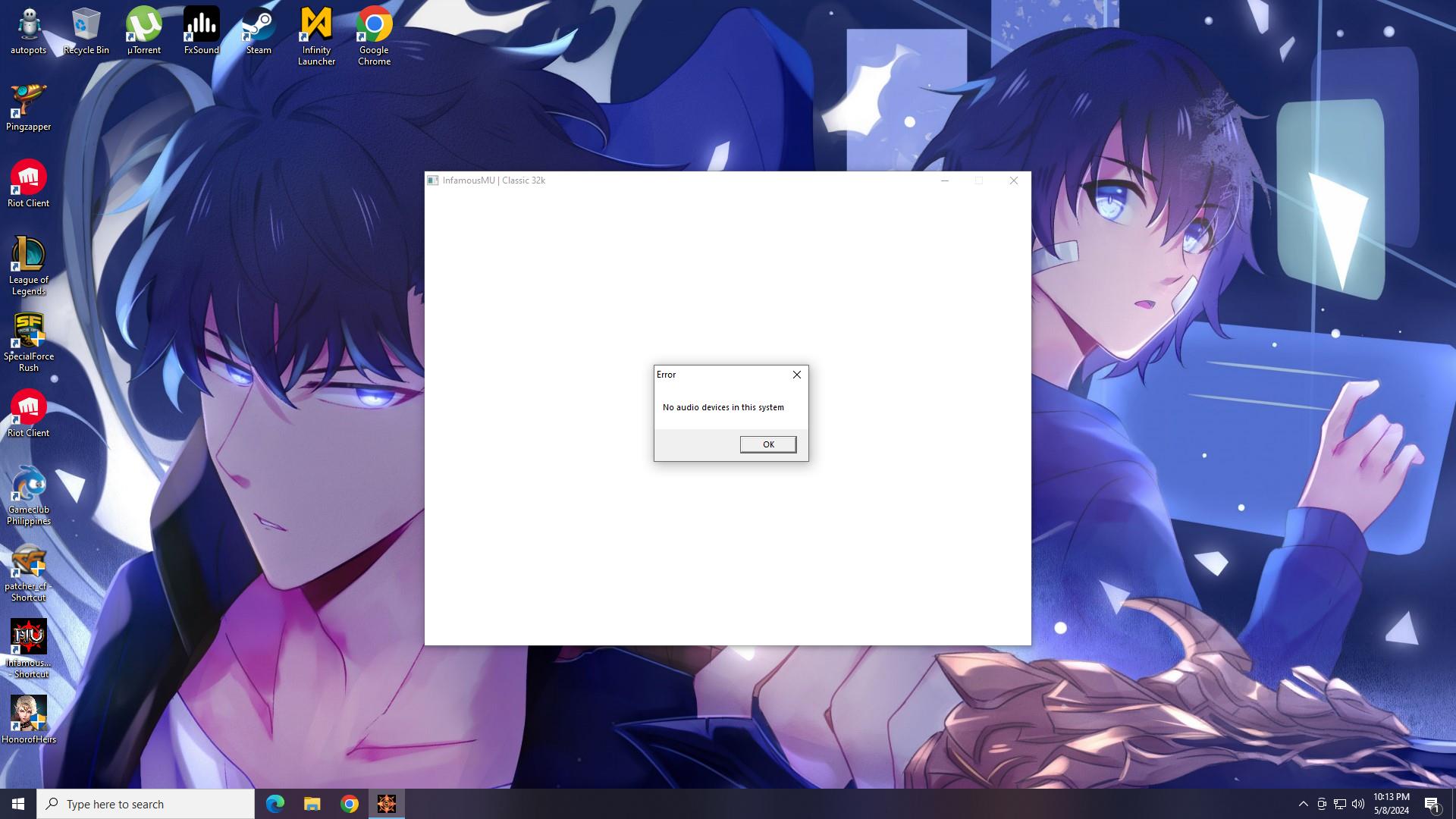The image size is (1456, 819).
Task: Select the autopots desktop icon
Action: pos(29,32)
